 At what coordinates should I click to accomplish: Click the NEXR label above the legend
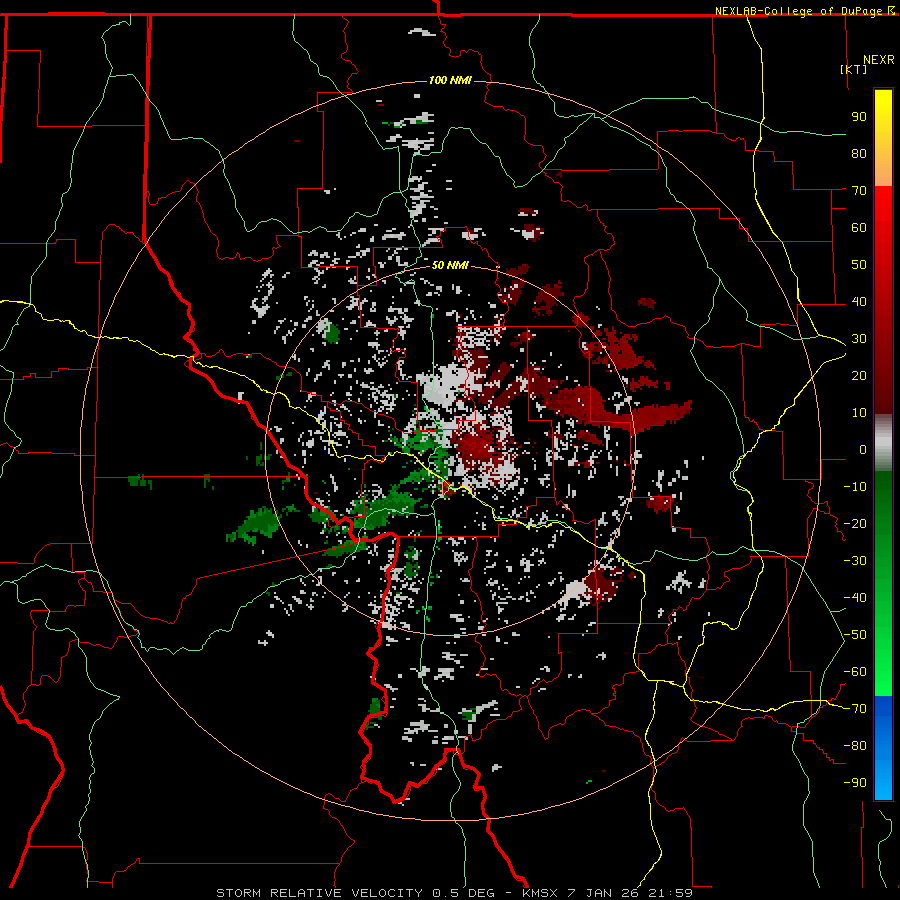(879, 60)
